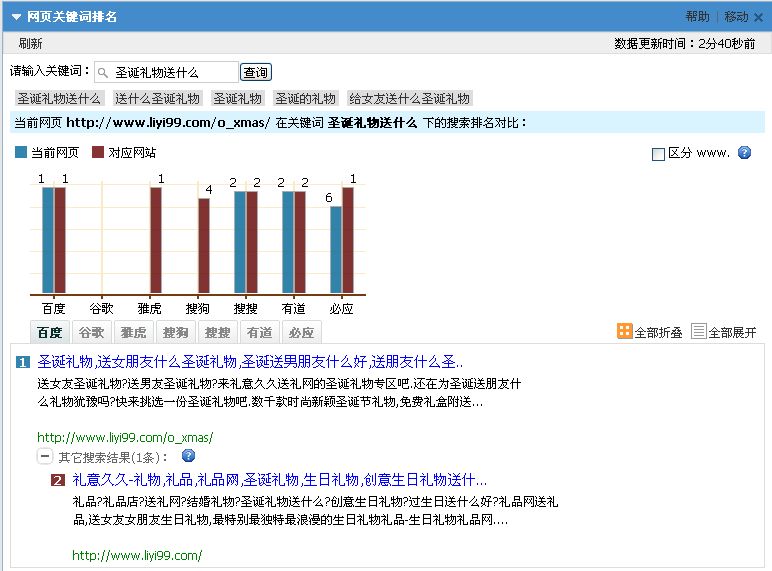This screenshot has height=571, width=772.
Task: Open help icon next to 区分 www.
Action: [x=744, y=153]
